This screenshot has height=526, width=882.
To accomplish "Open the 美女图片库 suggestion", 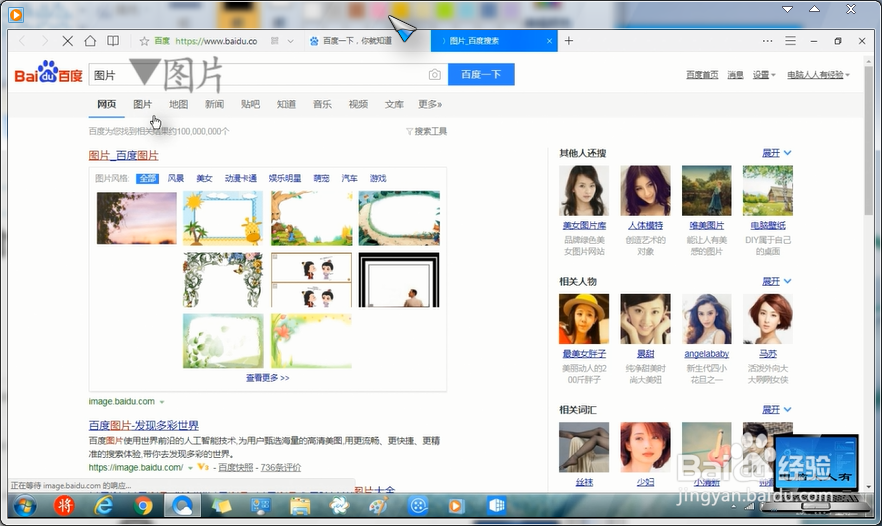I will coord(584,226).
